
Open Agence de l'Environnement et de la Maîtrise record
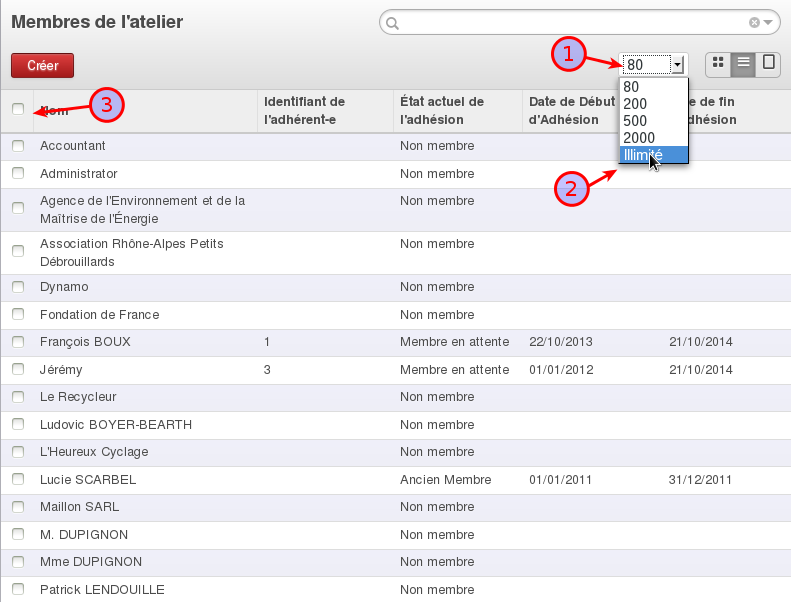coord(142,209)
